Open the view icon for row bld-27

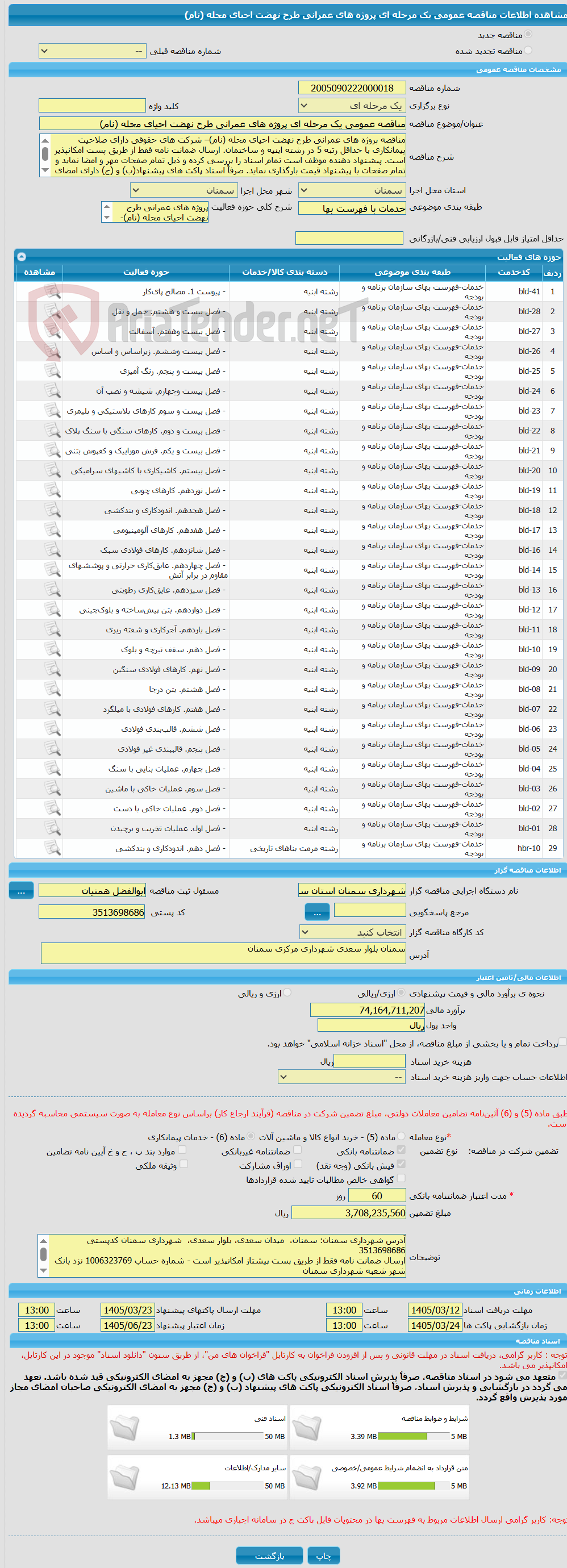click(53, 331)
